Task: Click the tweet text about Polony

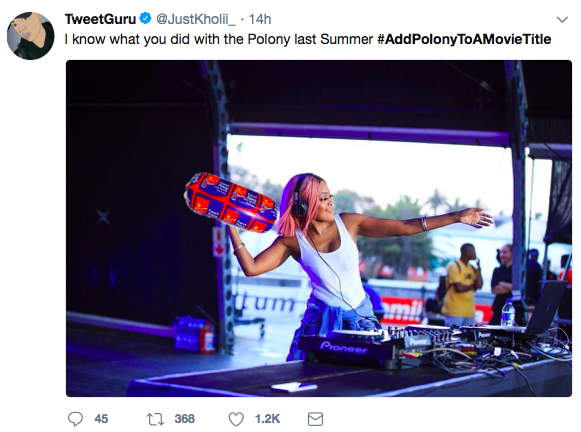Action: pos(219,39)
